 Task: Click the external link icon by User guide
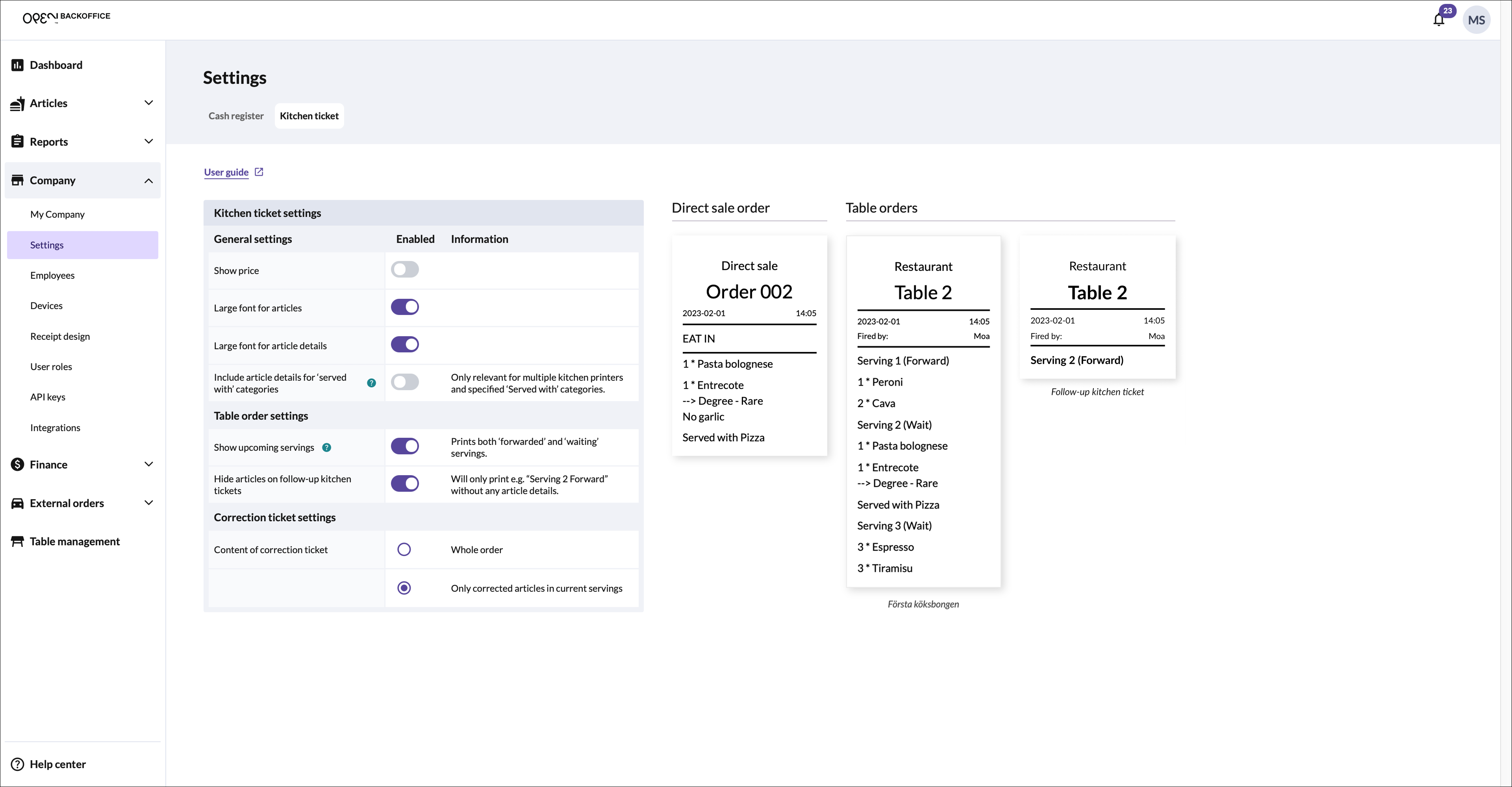(x=259, y=172)
